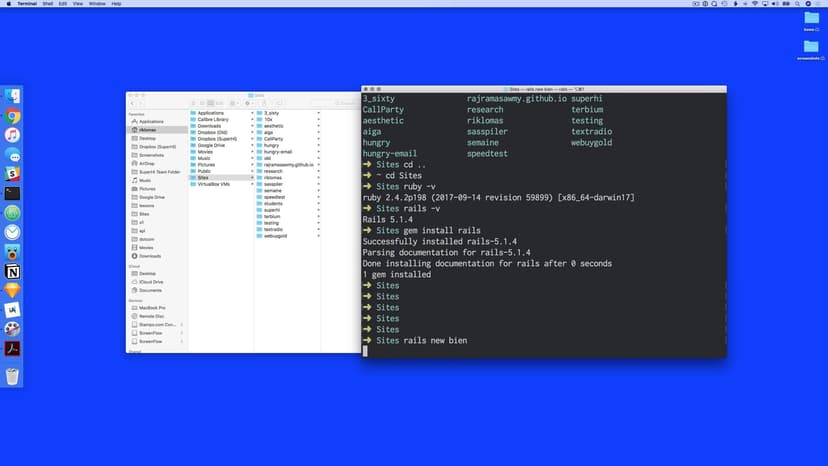Click the screenshots folder on desktop
828x466 pixels.
pos(811,48)
